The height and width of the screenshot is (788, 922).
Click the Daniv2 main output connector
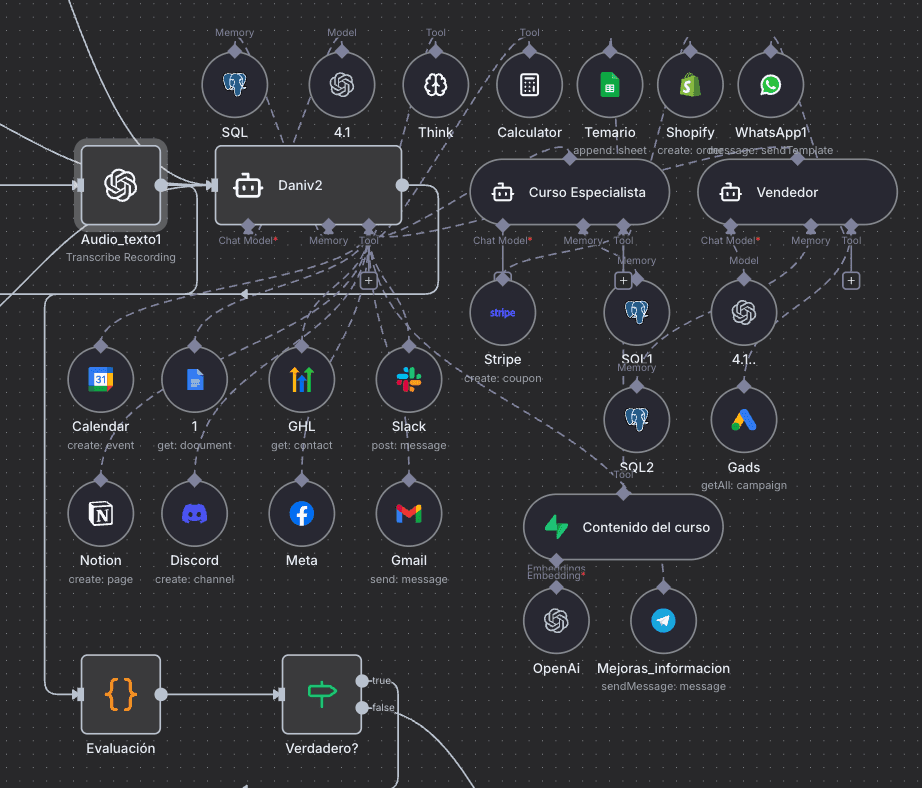402,185
